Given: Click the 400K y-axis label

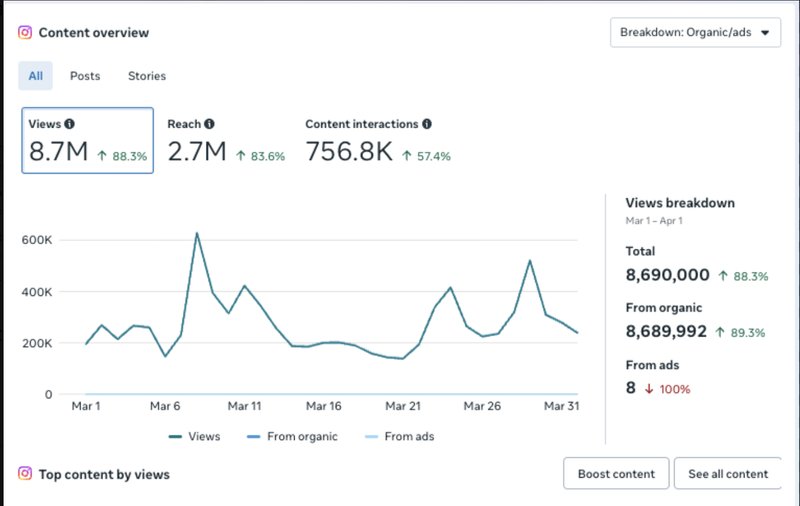Looking at the screenshot, I should coord(37,292).
